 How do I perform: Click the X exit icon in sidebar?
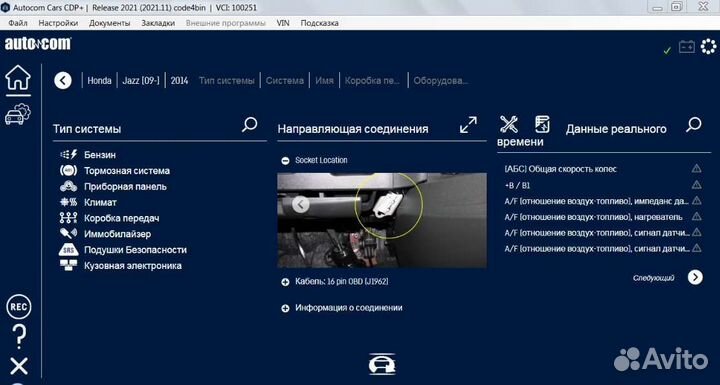click(19, 366)
